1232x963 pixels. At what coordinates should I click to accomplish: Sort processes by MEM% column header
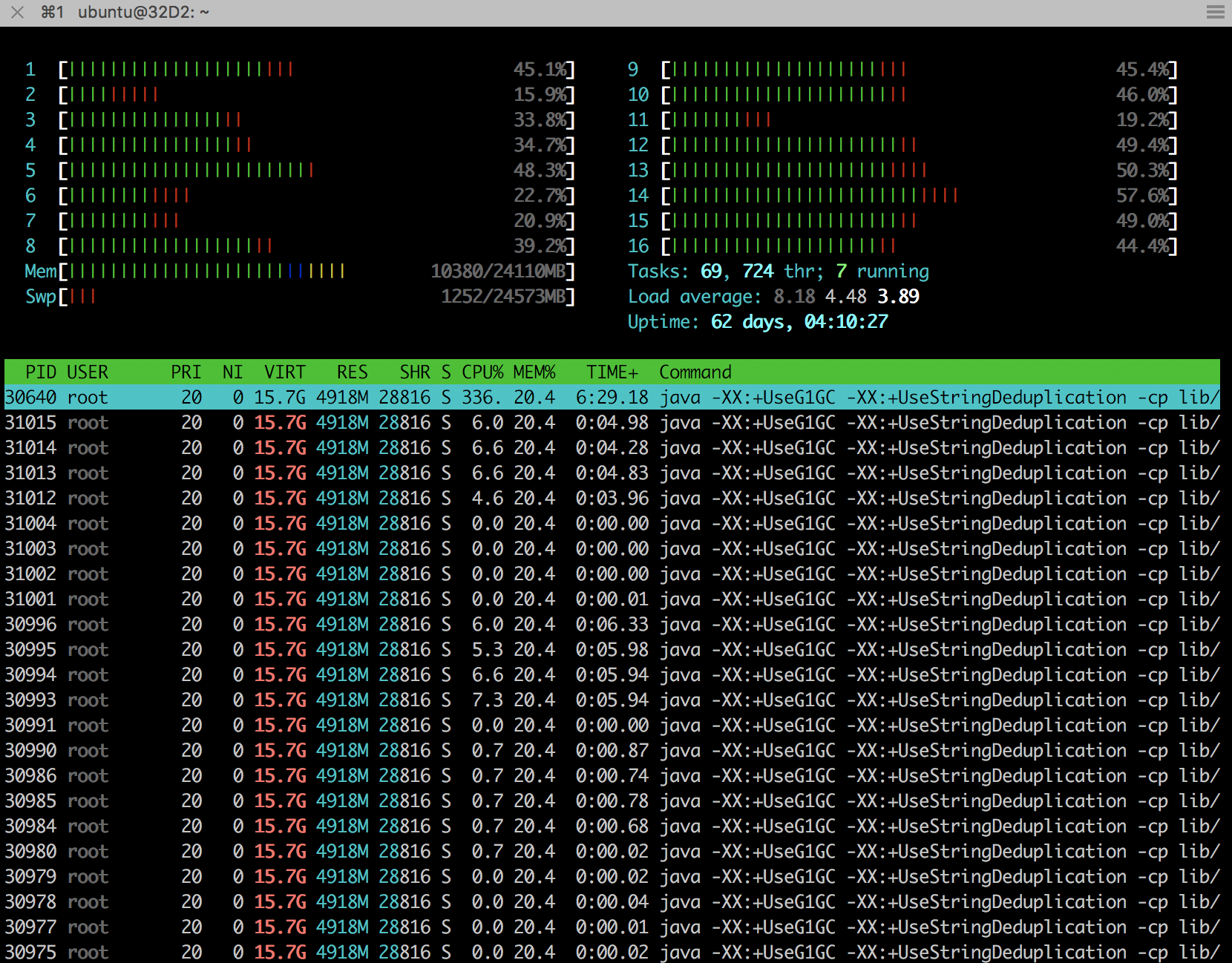point(534,372)
